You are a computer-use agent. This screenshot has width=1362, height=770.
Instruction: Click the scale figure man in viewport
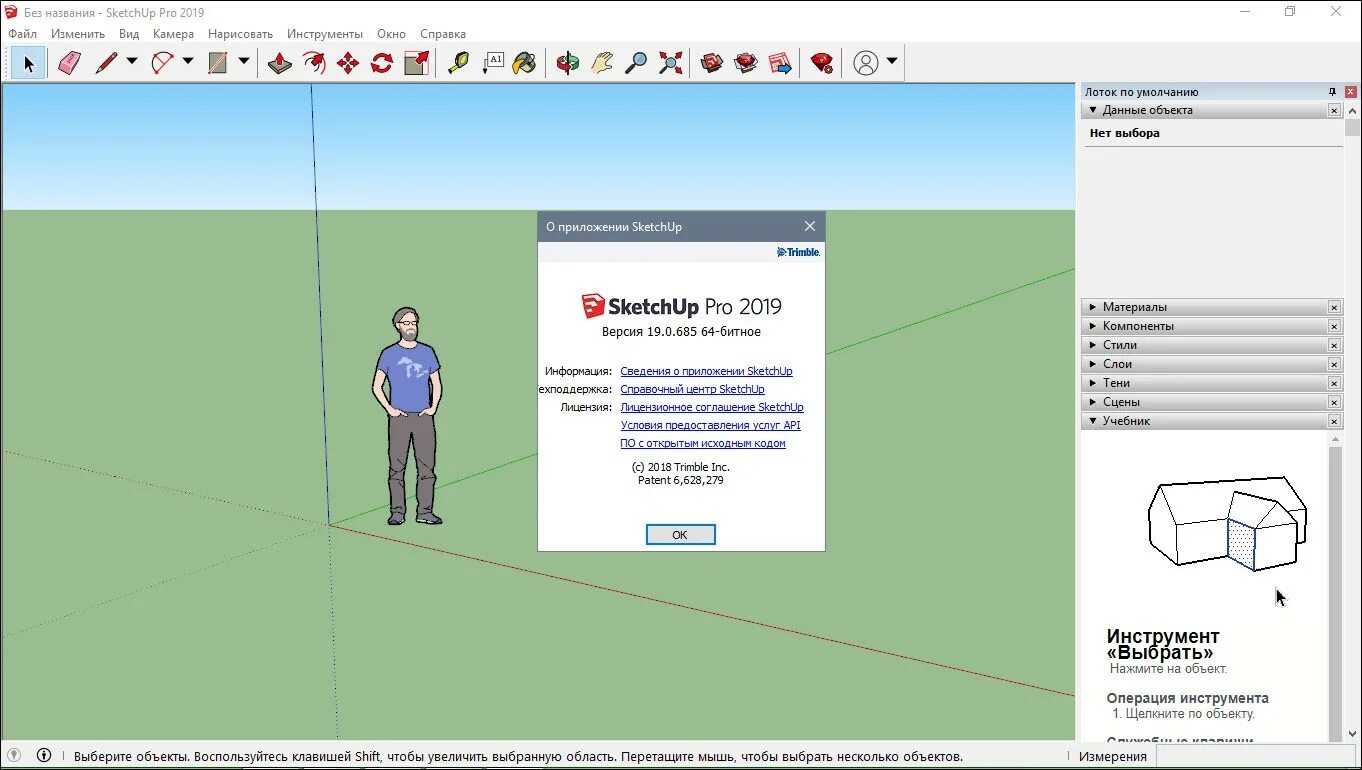(407, 416)
